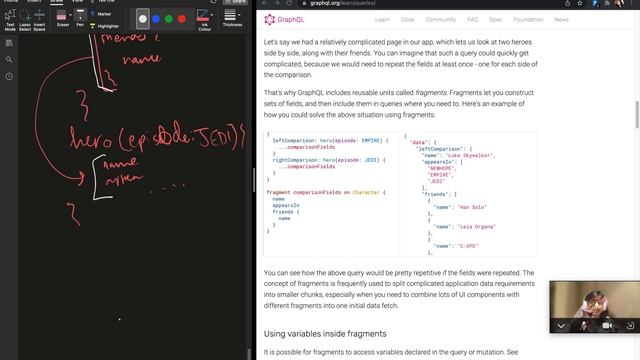
Task: Open the Ink Colour picker
Action: pos(203,20)
